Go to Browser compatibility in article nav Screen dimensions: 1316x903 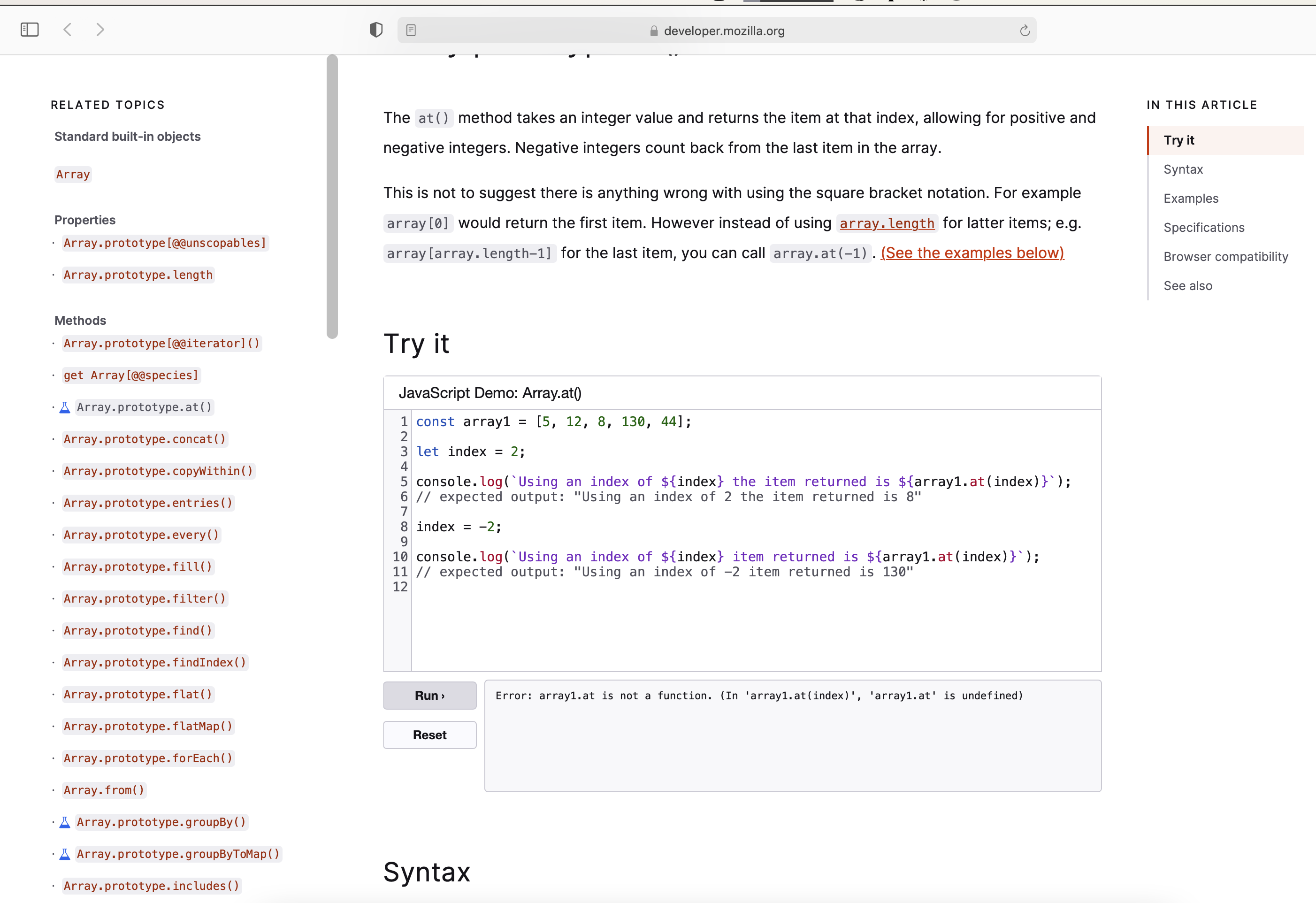point(1225,256)
